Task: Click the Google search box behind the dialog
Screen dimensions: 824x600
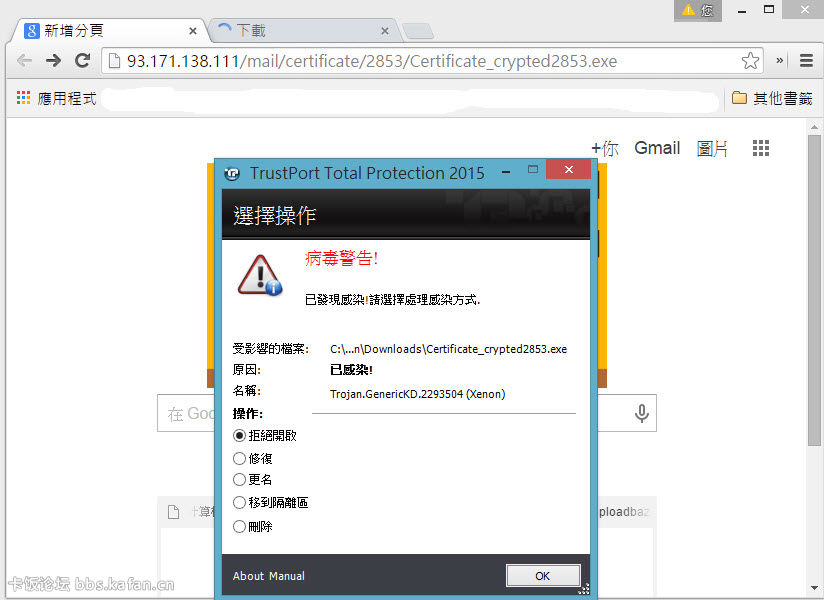Action: point(407,413)
